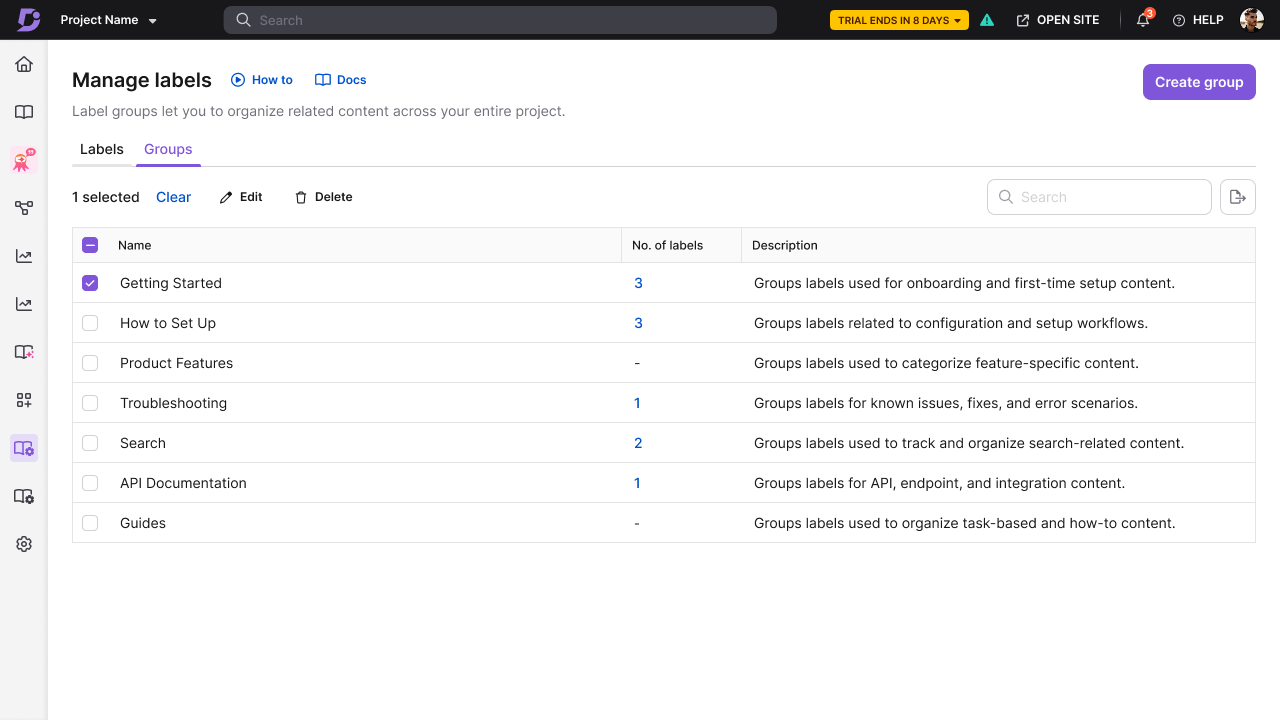Click the Delete trash icon

301,197
